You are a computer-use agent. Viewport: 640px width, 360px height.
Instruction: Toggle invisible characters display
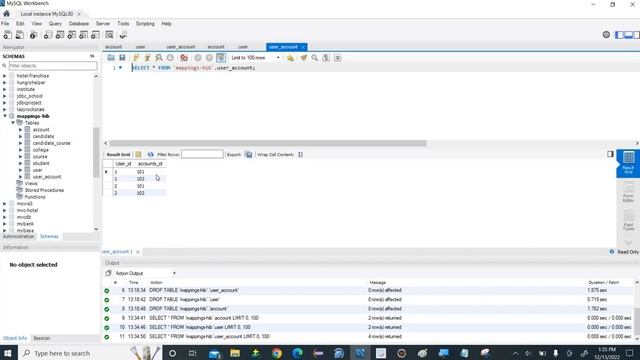click(326, 58)
